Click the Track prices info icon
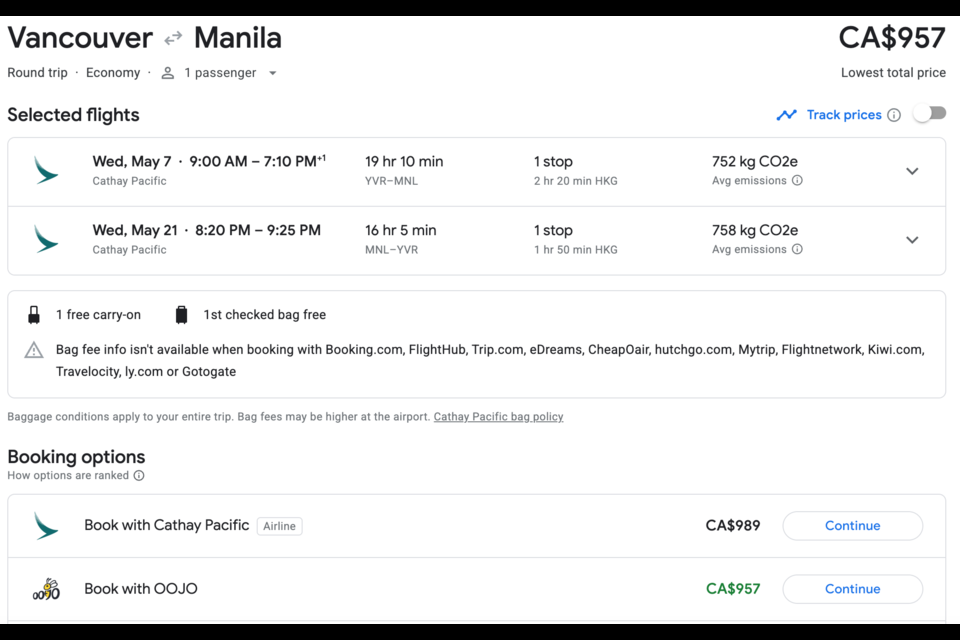 (894, 115)
